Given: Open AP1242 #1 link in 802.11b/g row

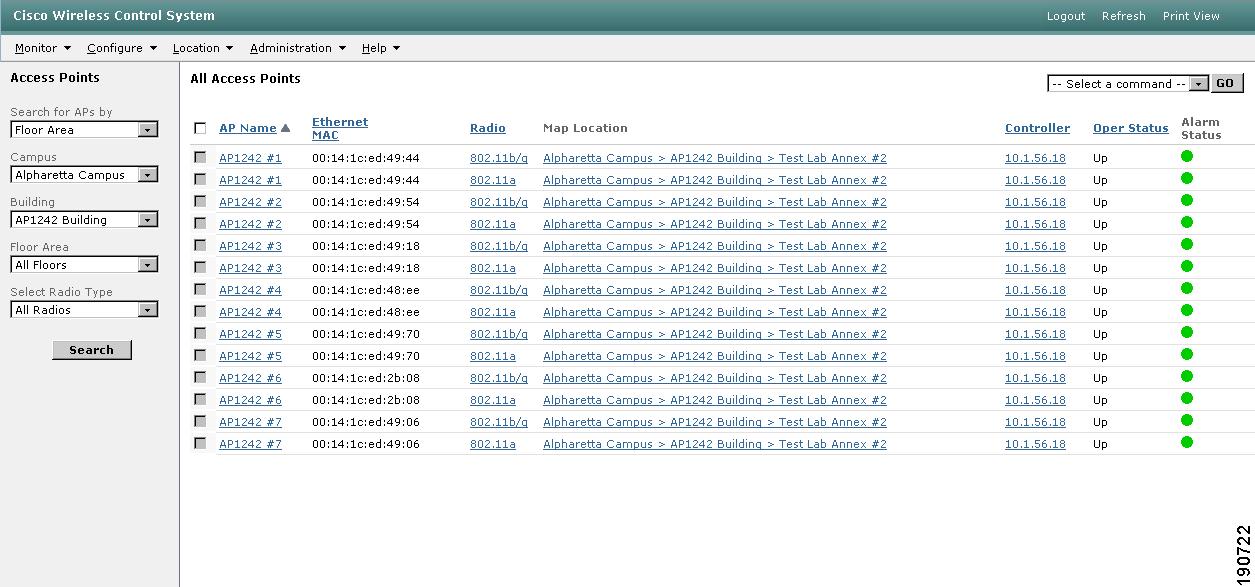Looking at the screenshot, I should pyautogui.click(x=250, y=158).
